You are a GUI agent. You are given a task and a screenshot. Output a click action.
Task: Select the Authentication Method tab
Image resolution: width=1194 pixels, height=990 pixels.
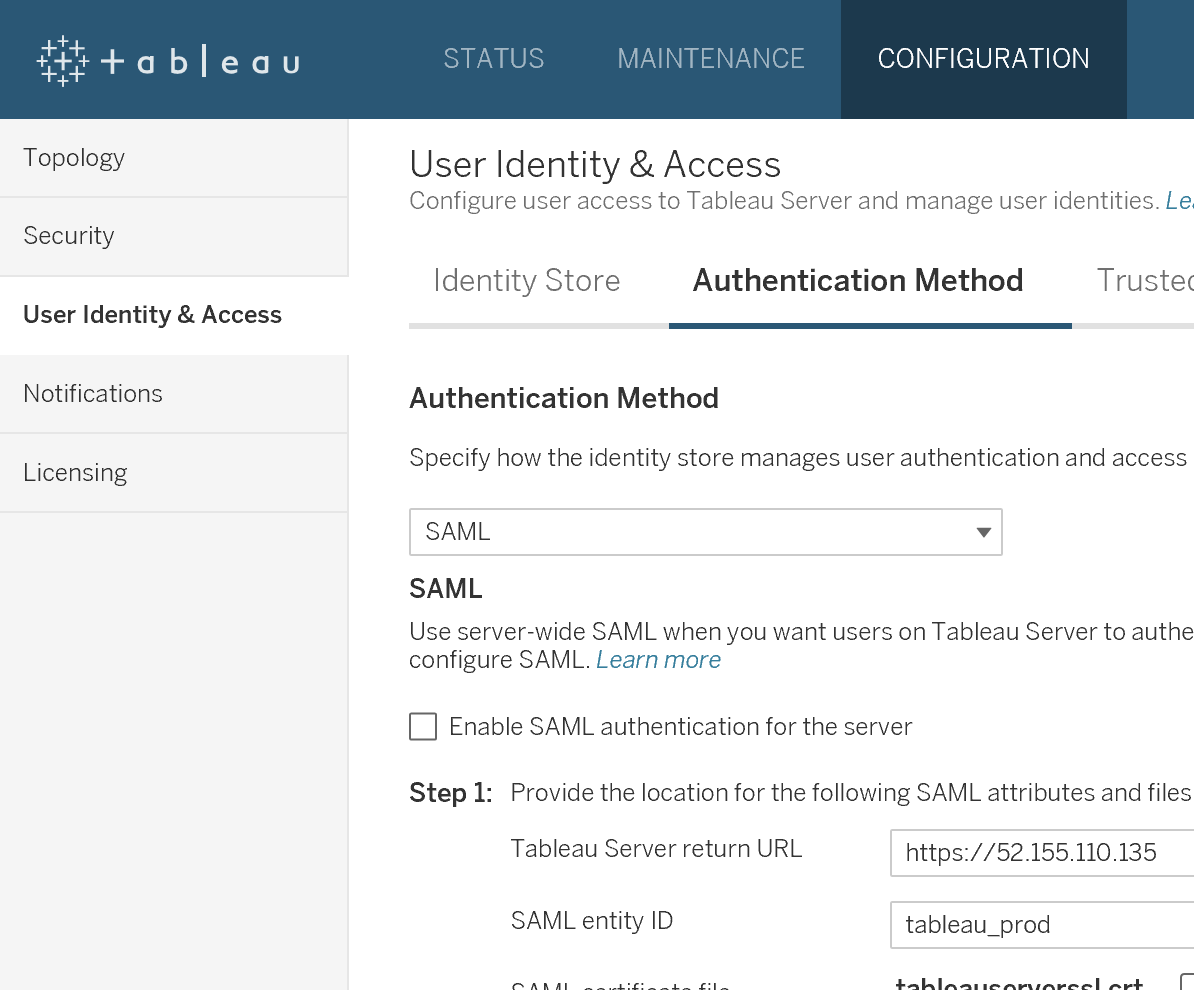point(858,281)
